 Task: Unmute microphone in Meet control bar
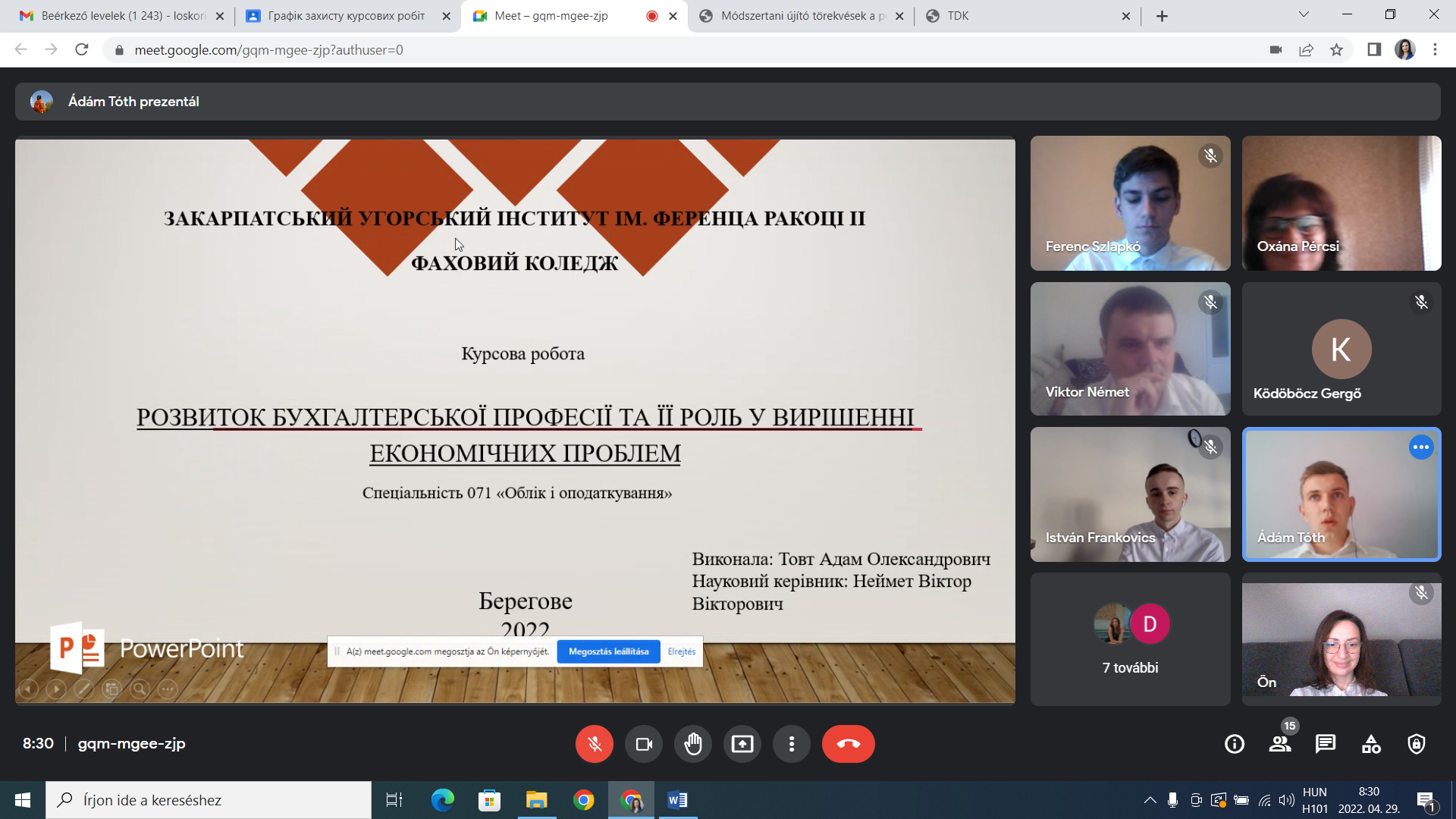pyautogui.click(x=594, y=744)
